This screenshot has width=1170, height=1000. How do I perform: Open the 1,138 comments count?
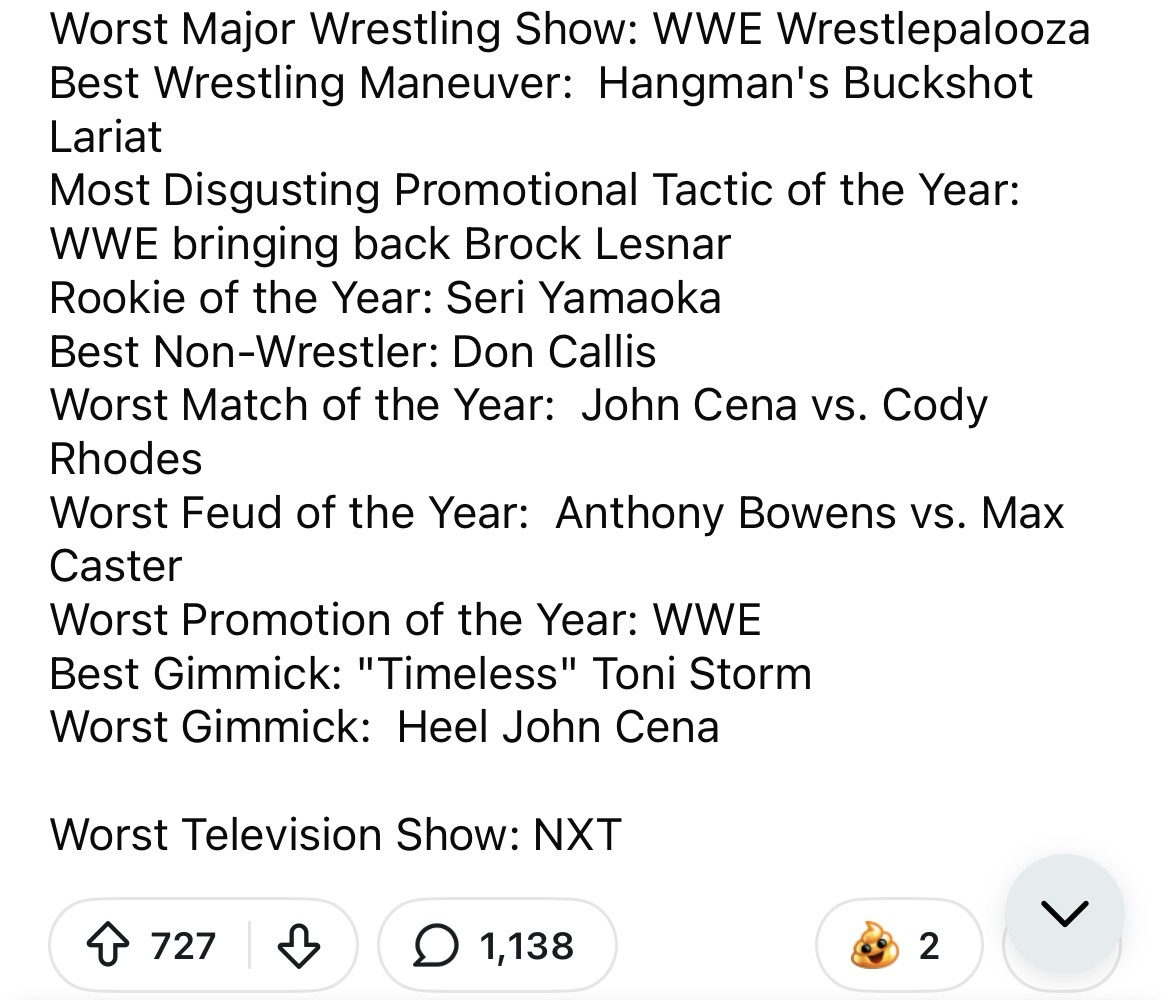[x=526, y=945]
